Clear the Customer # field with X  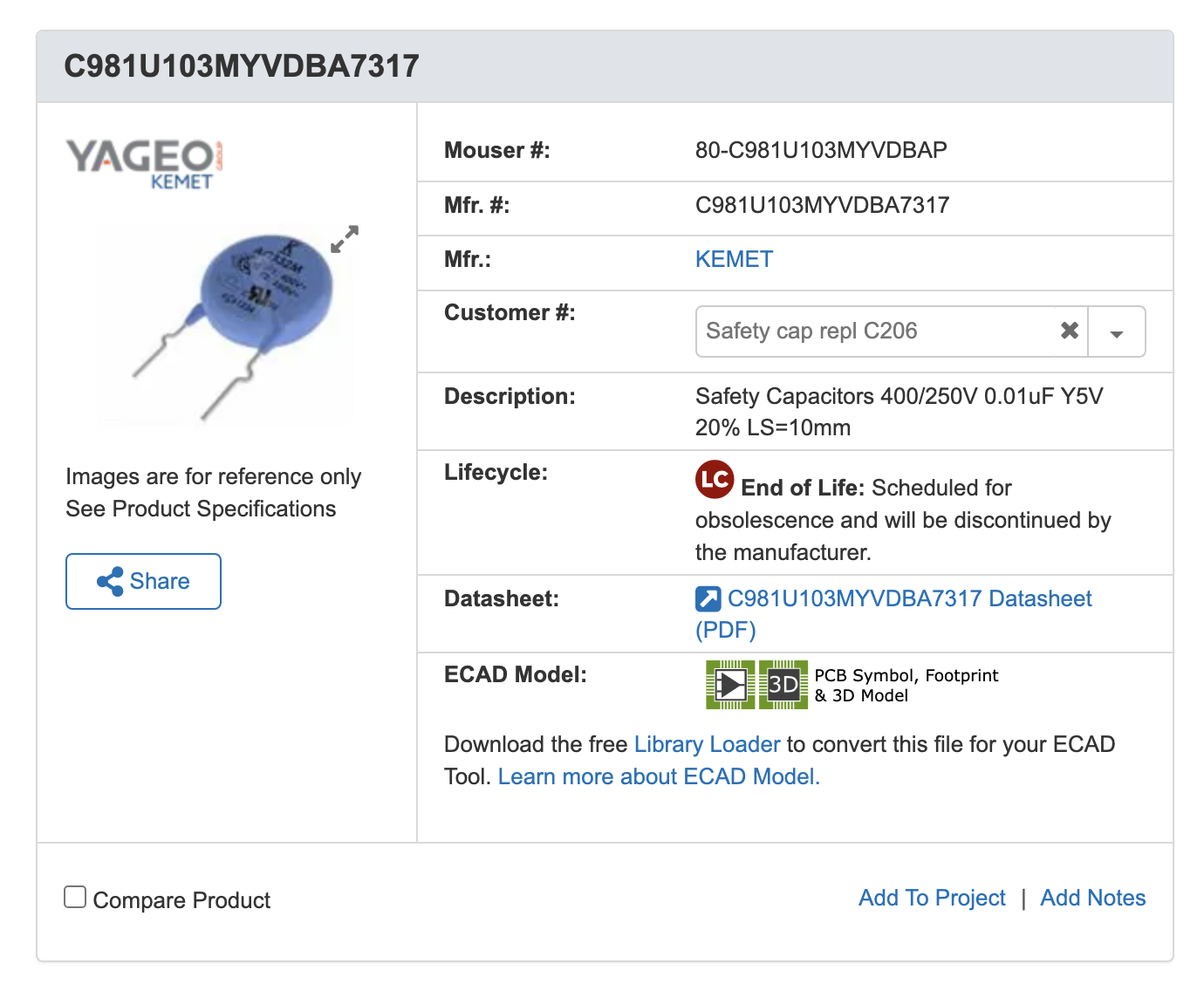1070,331
